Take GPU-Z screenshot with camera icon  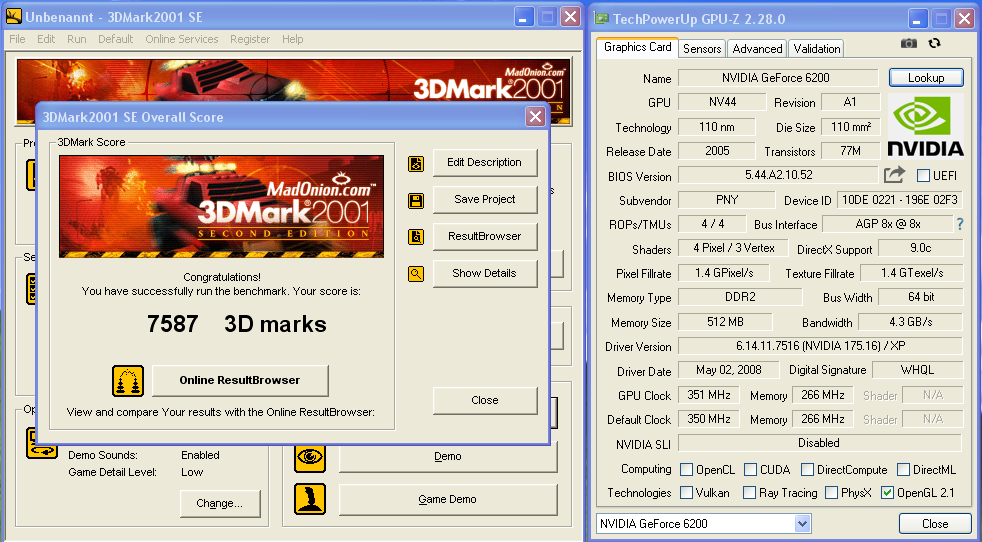tap(909, 43)
